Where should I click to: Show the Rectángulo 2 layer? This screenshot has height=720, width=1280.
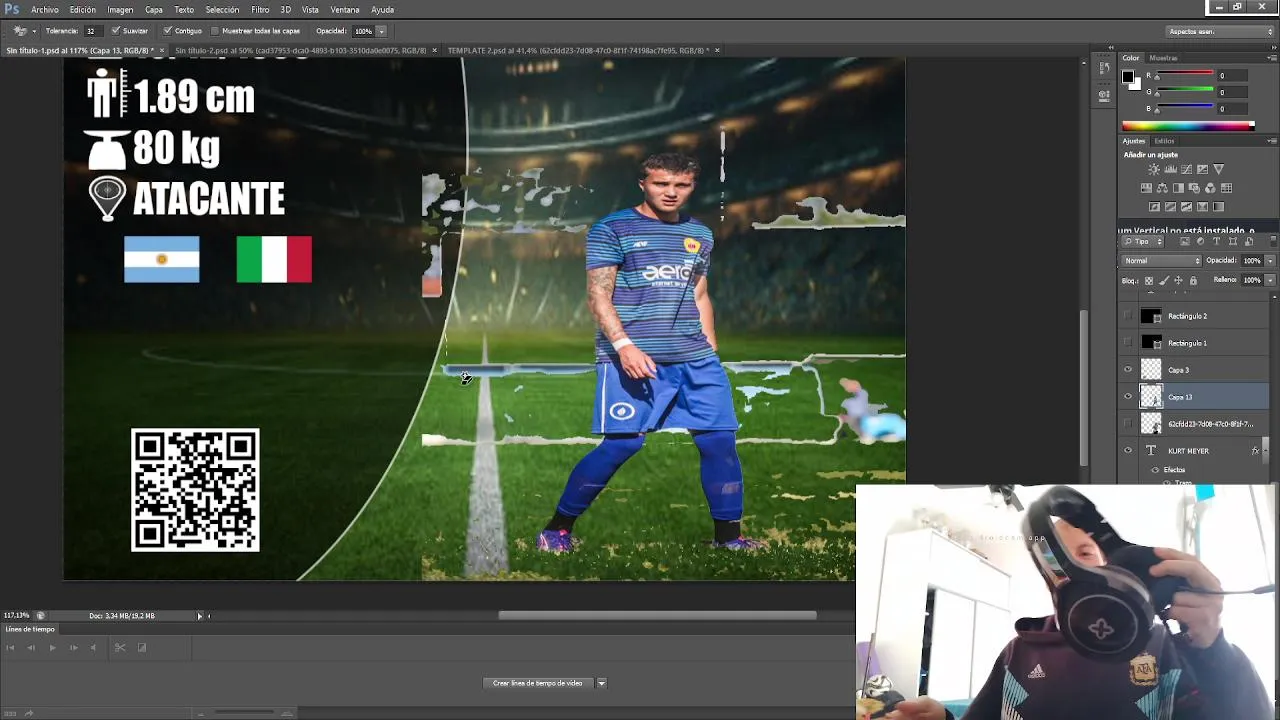pyautogui.click(x=1128, y=316)
